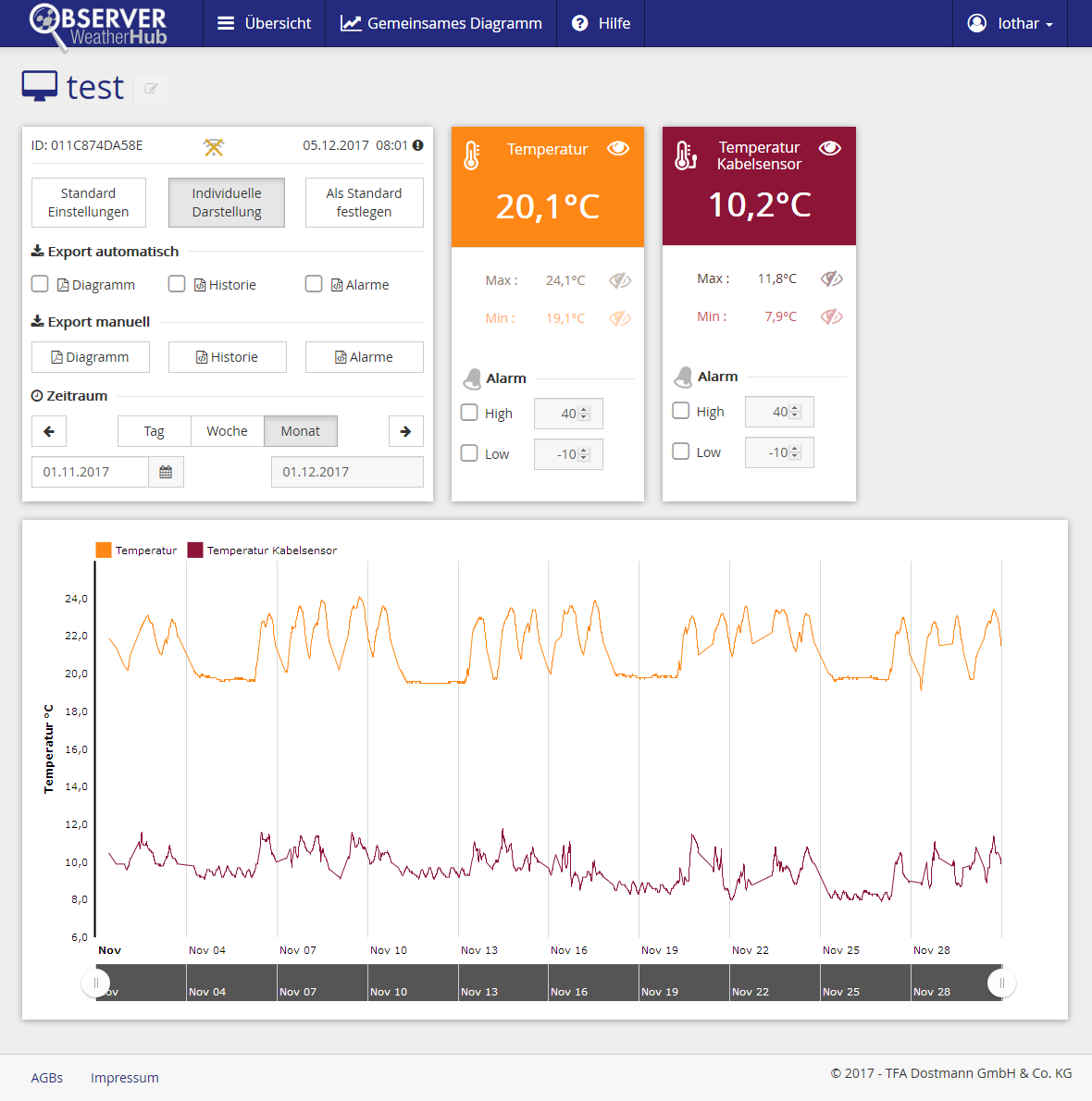
Task: Open Gemeinsames Diagramm from navigation bar
Action: tap(441, 23)
